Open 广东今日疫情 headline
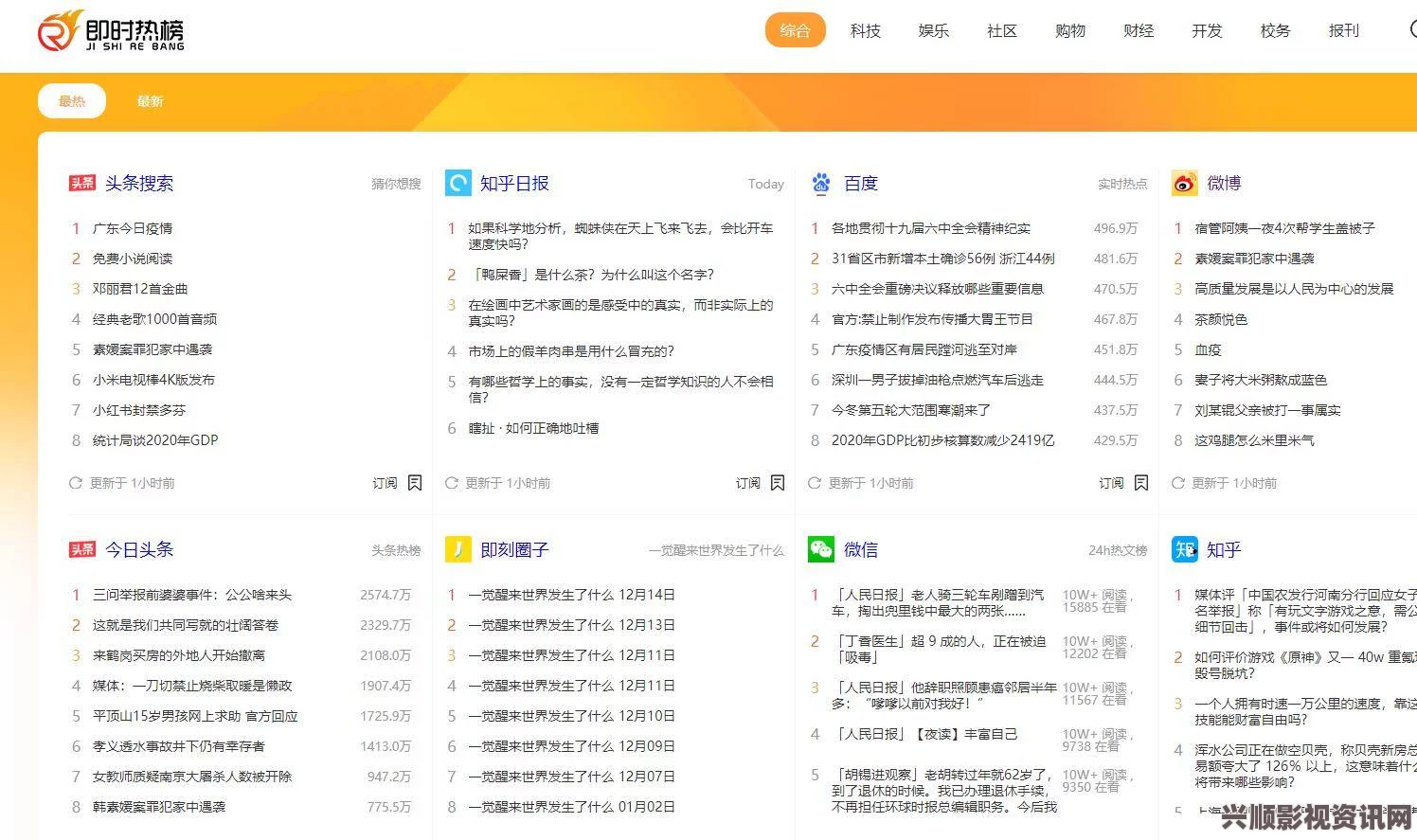 click(x=133, y=228)
